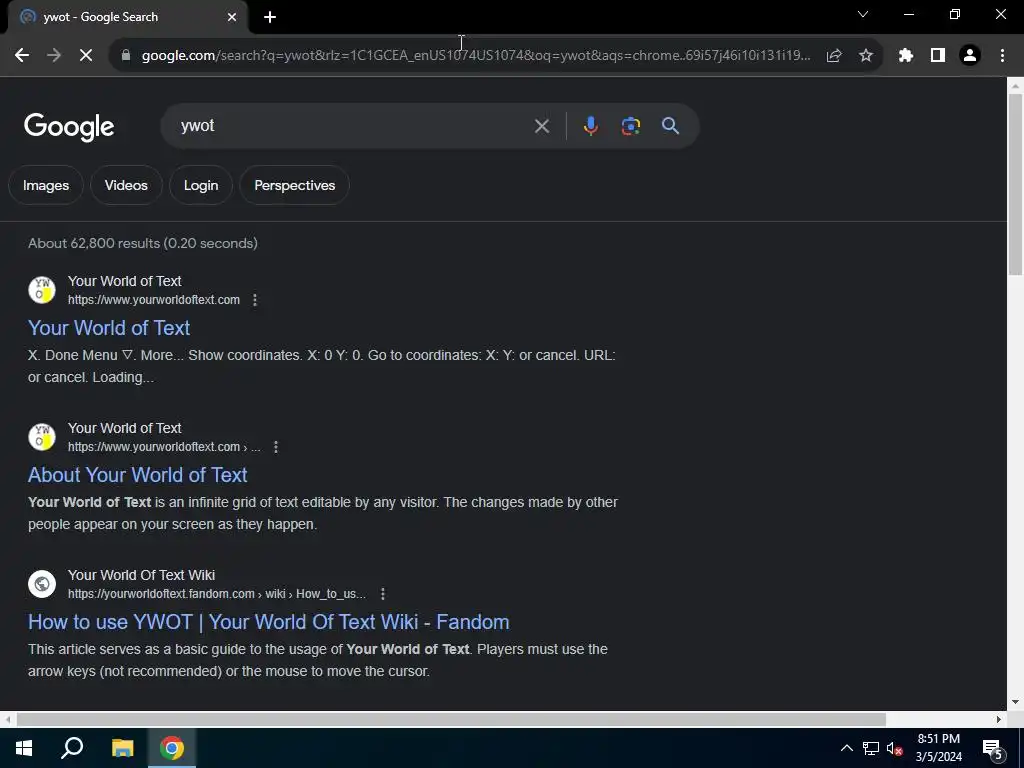The image size is (1024, 768).
Task: Click the vertical scrollbar thumb
Action: click(1015, 184)
